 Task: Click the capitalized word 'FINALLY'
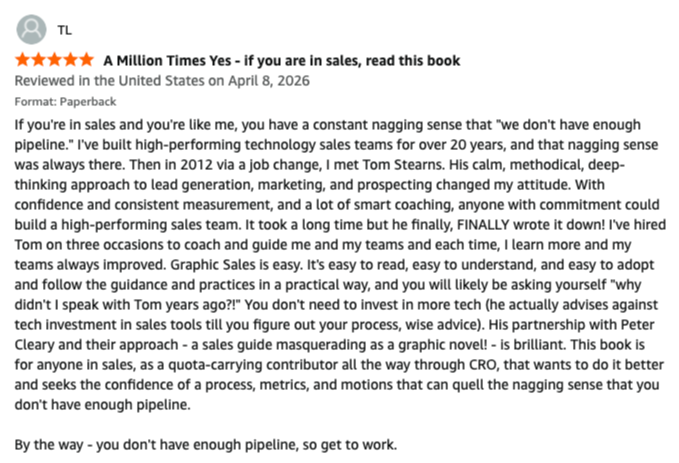tap(483, 225)
